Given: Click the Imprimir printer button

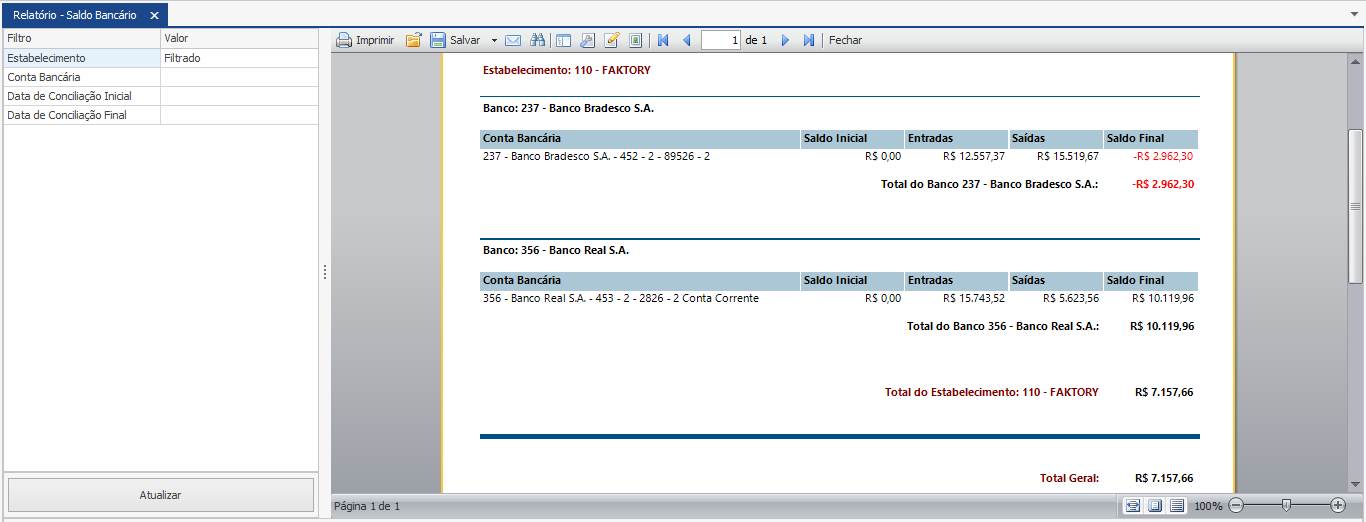Looking at the screenshot, I should click(365, 40).
